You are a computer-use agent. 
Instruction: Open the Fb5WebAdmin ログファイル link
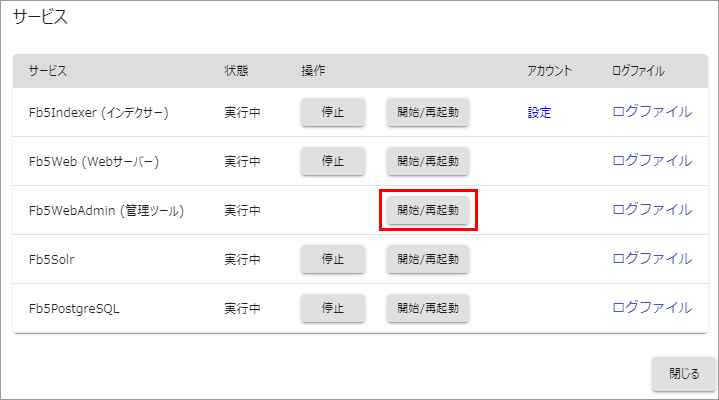[651, 210]
